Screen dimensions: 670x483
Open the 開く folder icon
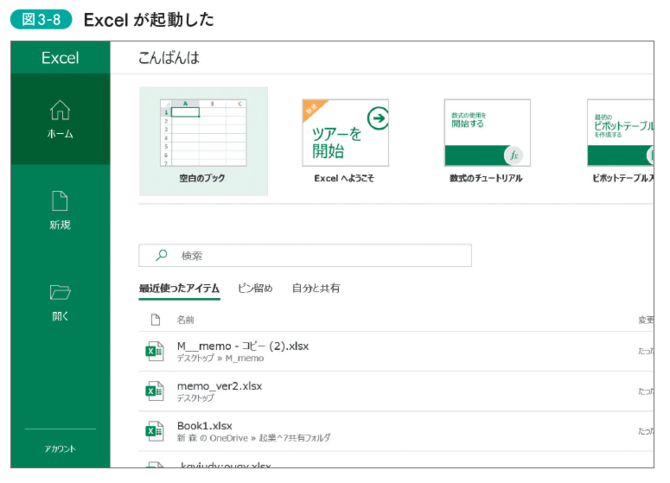point(60,292)
